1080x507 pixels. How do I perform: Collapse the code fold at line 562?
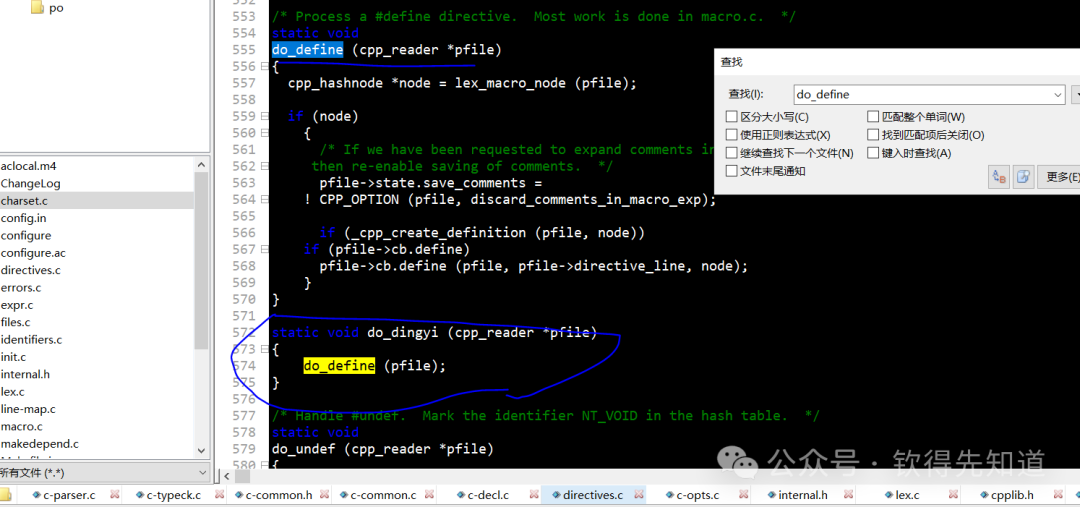coord(264,166)
